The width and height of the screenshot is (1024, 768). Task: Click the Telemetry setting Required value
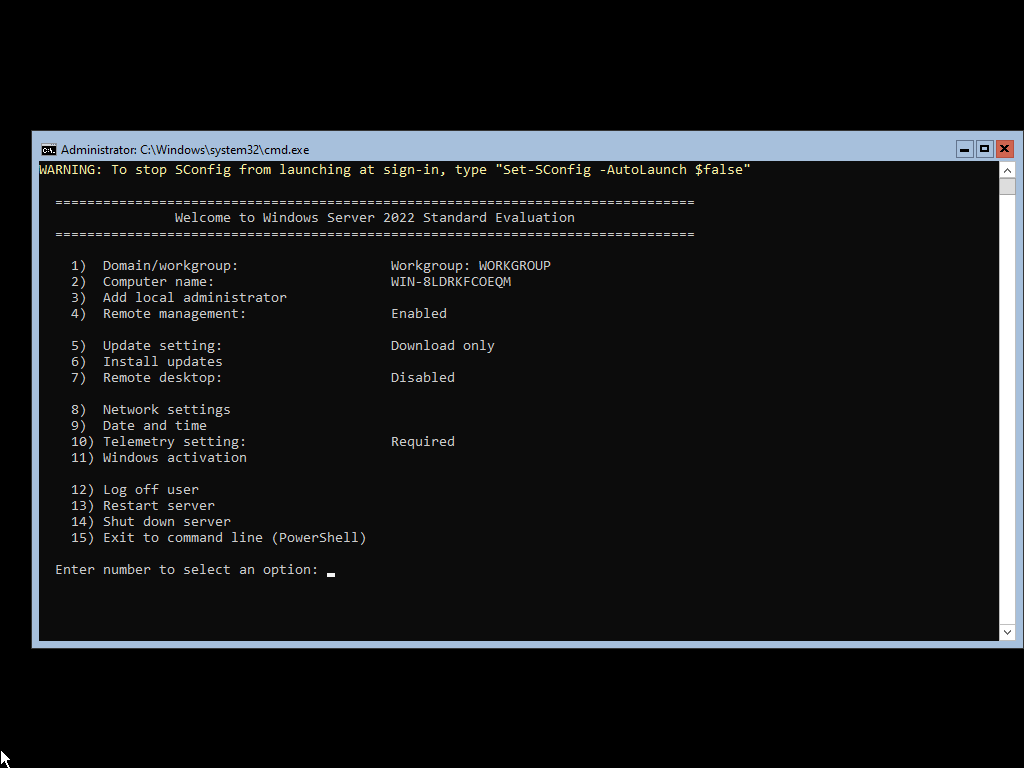point(422,441)
